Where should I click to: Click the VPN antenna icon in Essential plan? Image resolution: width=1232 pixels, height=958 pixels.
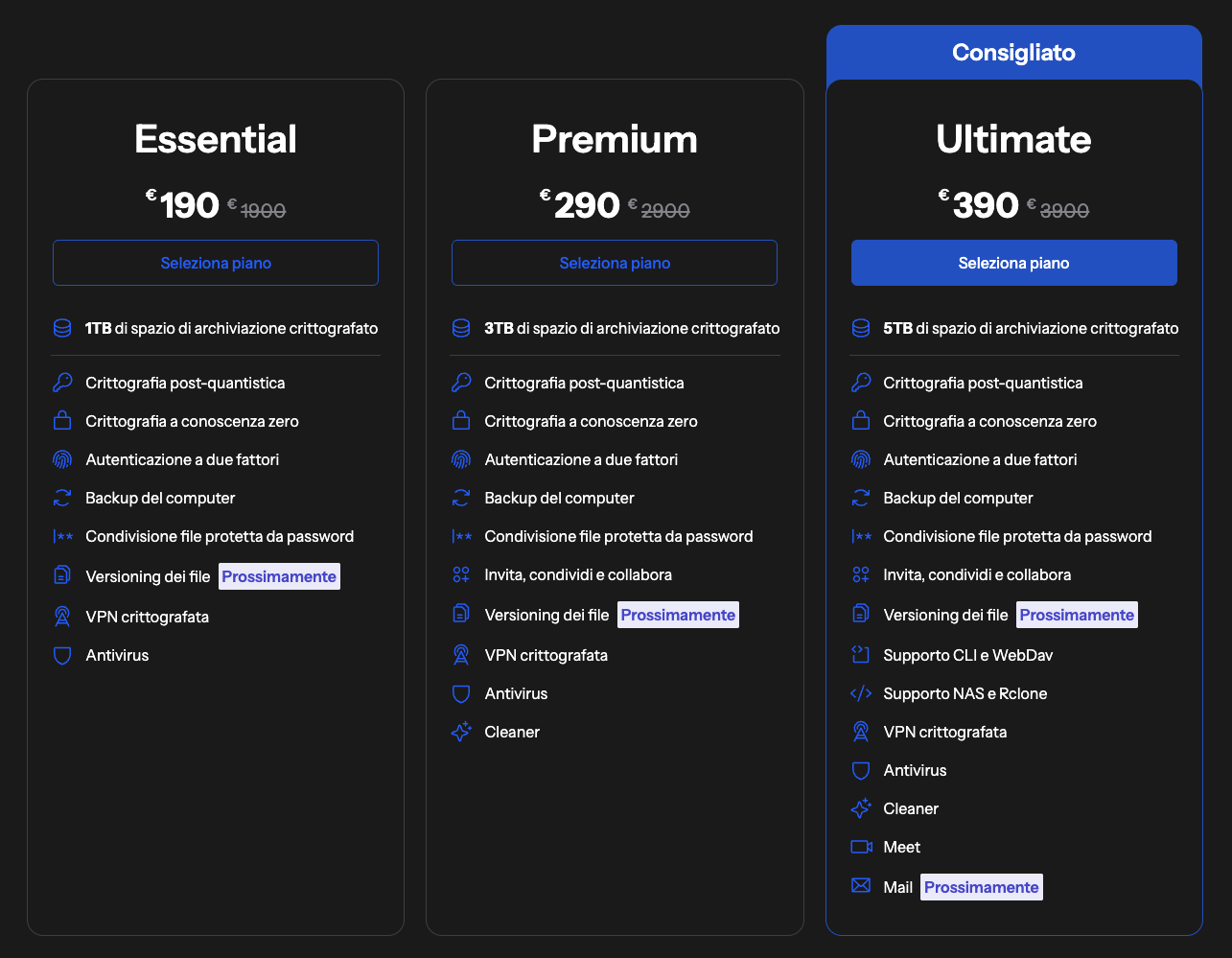[62, 617]
